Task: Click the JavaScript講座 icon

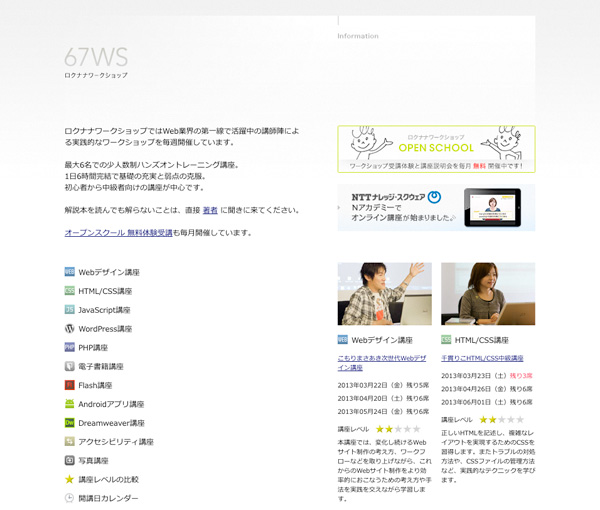Action: (70, 310)
